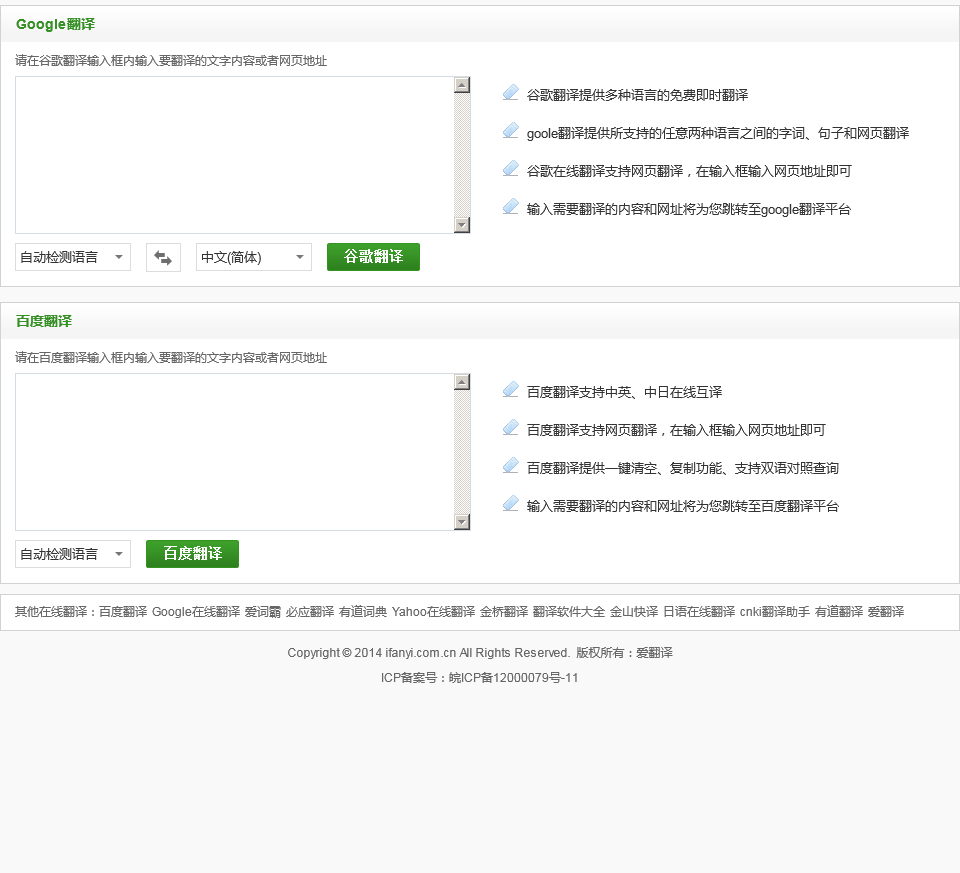960x873 pixels.
Task: Open footer link 百度翻译
Action: click(x=123, y=612)
